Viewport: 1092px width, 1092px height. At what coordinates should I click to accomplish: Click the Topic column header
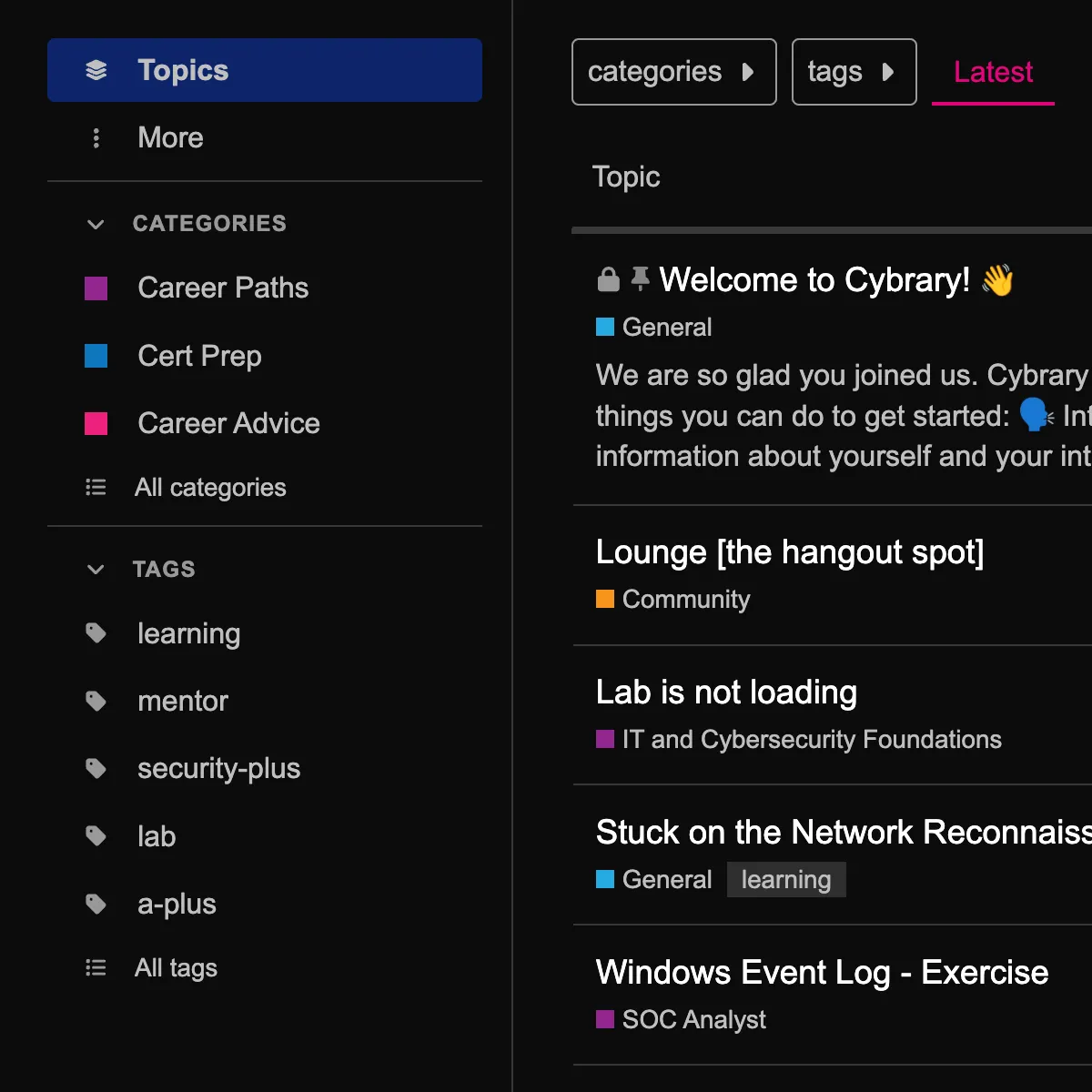[x=626, y=177]
